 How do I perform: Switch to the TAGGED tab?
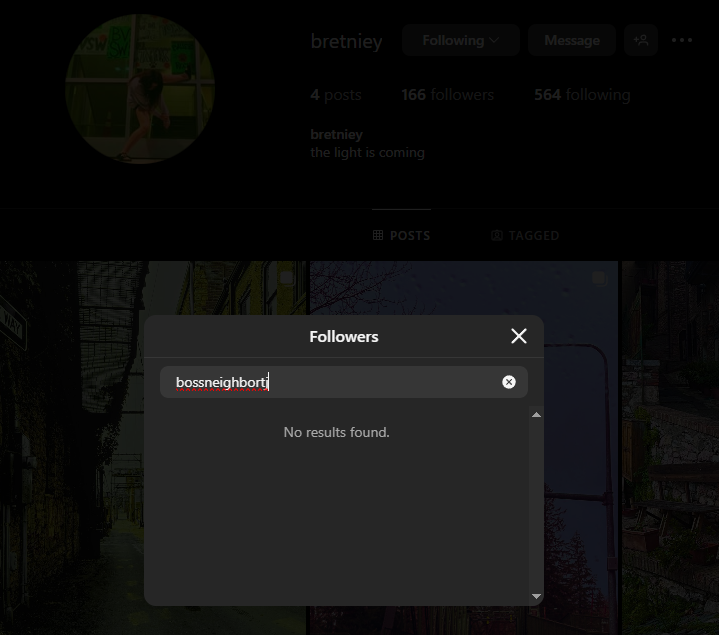click(x=525, y=235)
